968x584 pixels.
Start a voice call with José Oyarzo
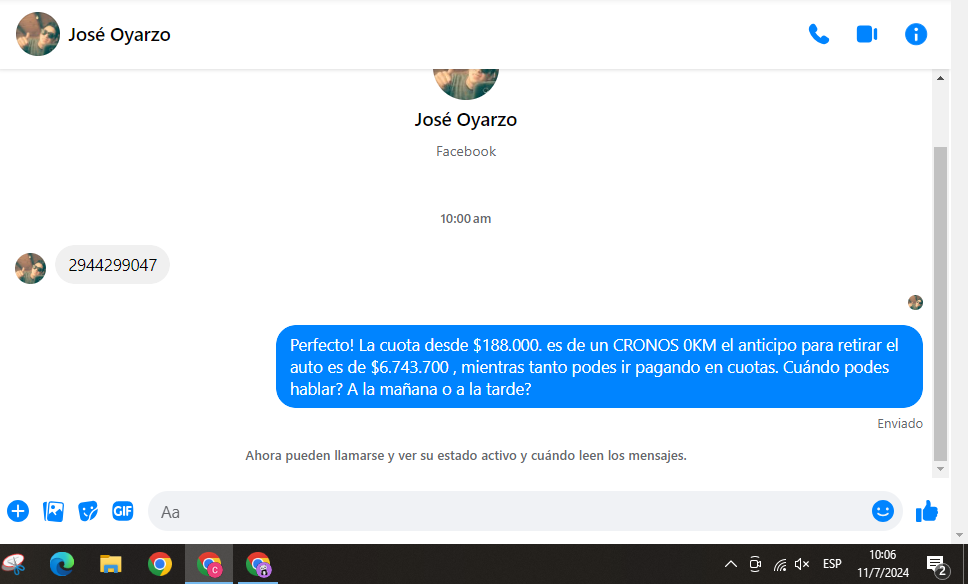tap(818, 34)
